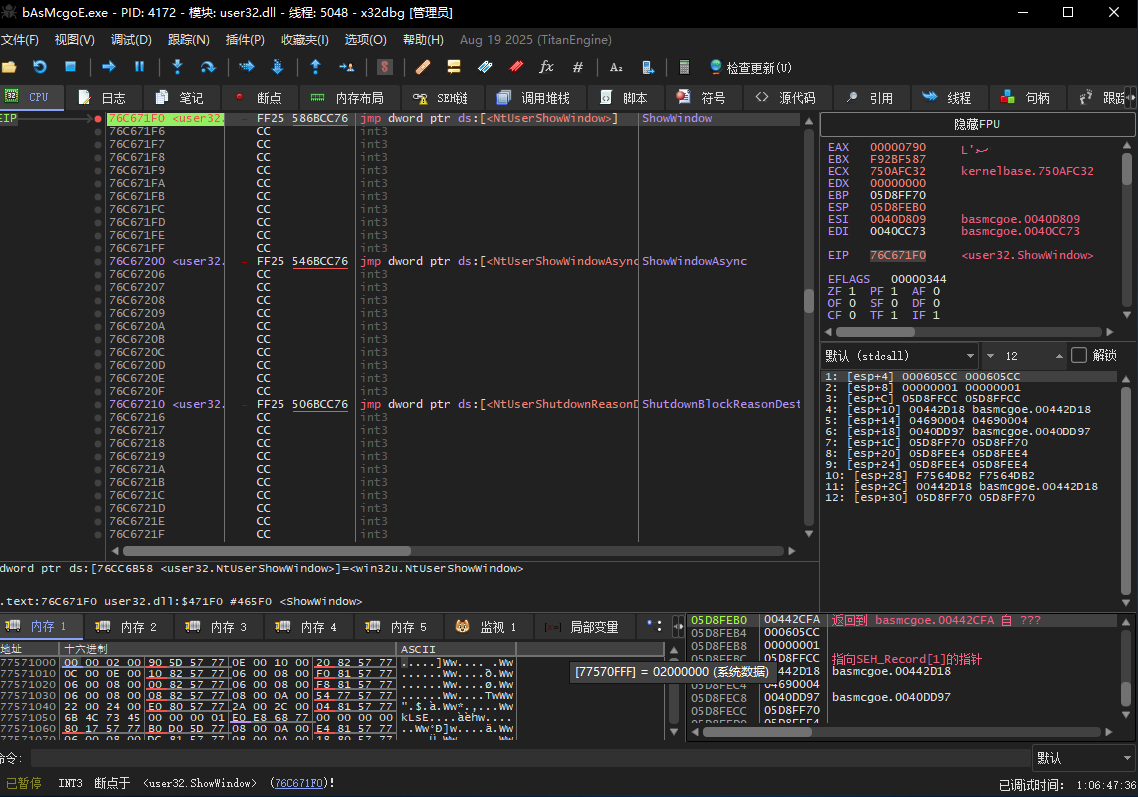The height and width of the screenshot is (797, 1138).
Task: Open the patches bandage icon
Action: [x=423, y=68]
